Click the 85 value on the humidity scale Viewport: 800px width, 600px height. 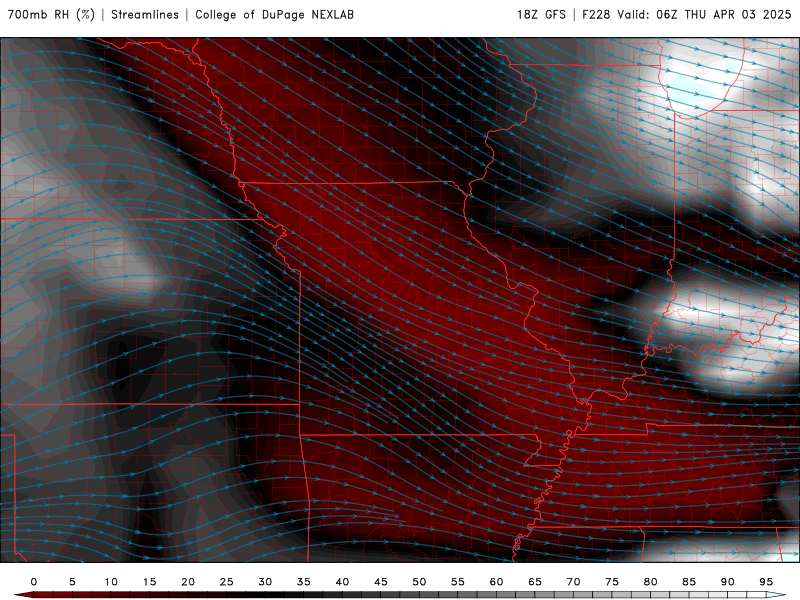(689, 582)
